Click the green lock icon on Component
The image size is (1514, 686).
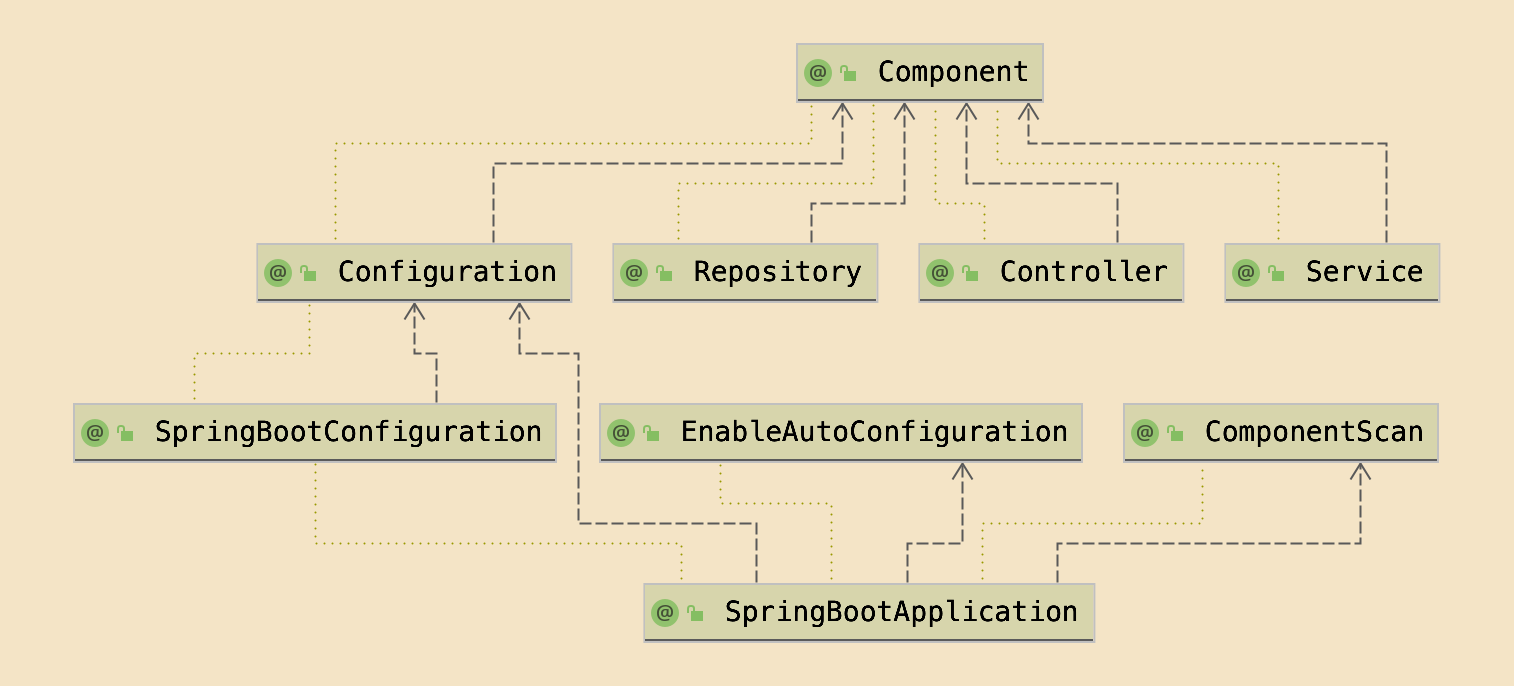click(848, 73)
